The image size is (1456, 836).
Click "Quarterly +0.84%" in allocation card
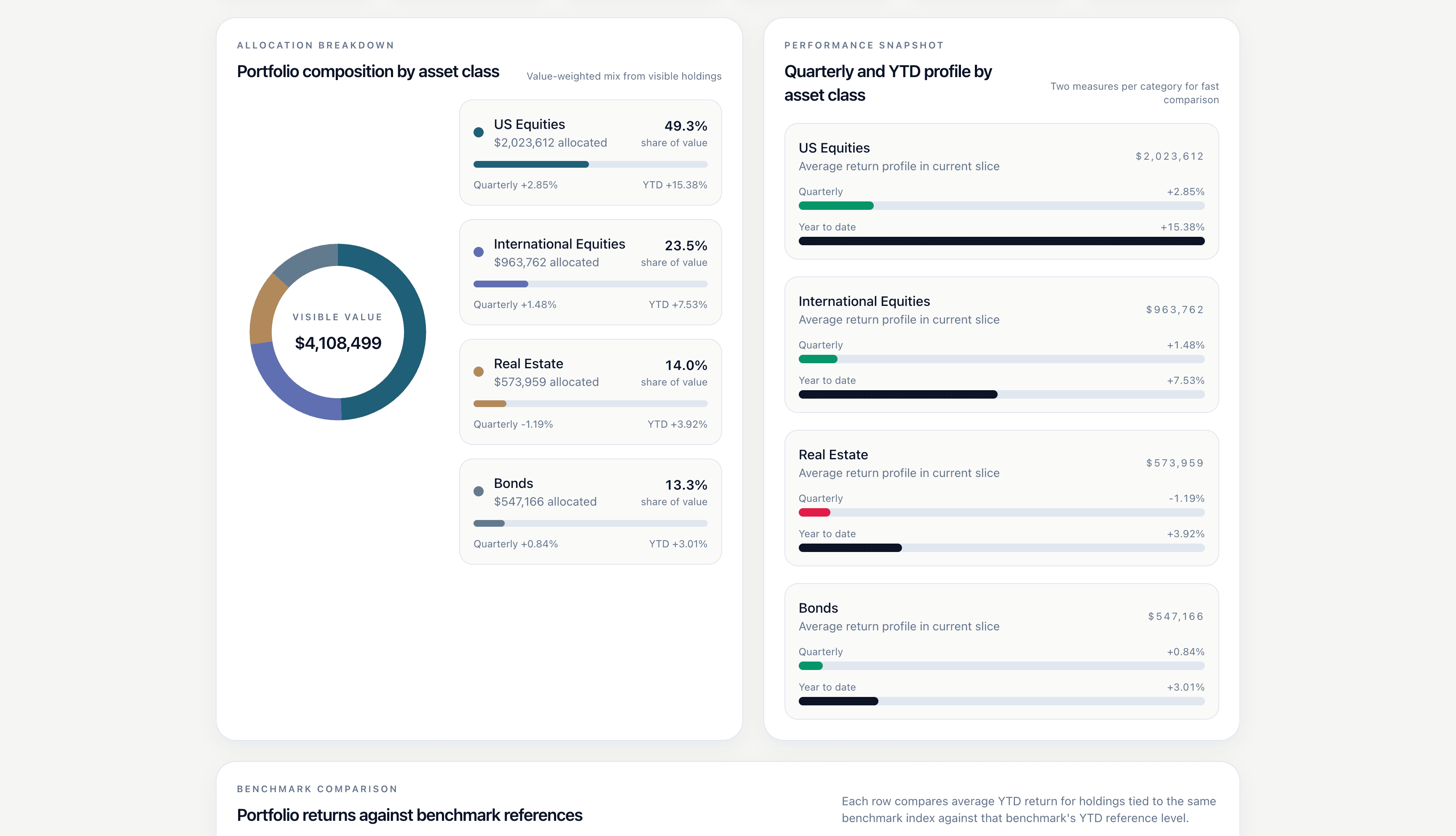(x=515, y=544)
